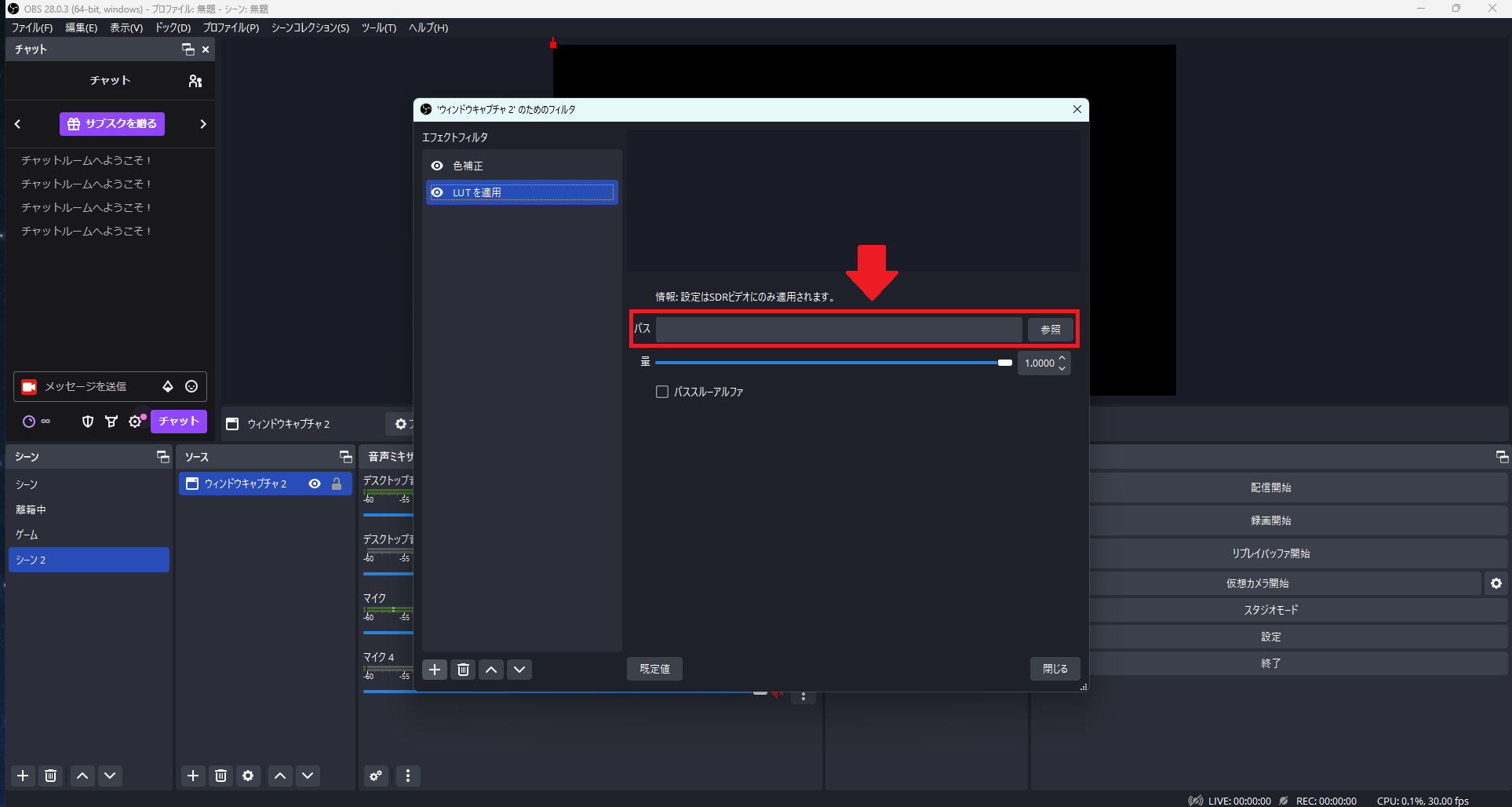1512x807 pixels.
Task: Go to previous chat banner with left chevron
Action: click(17, 124)
